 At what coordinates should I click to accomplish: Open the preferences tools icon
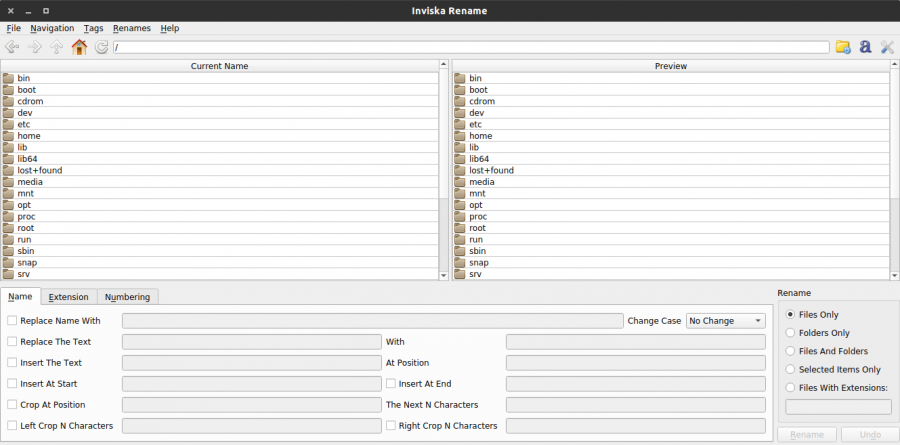pos(887,47)
